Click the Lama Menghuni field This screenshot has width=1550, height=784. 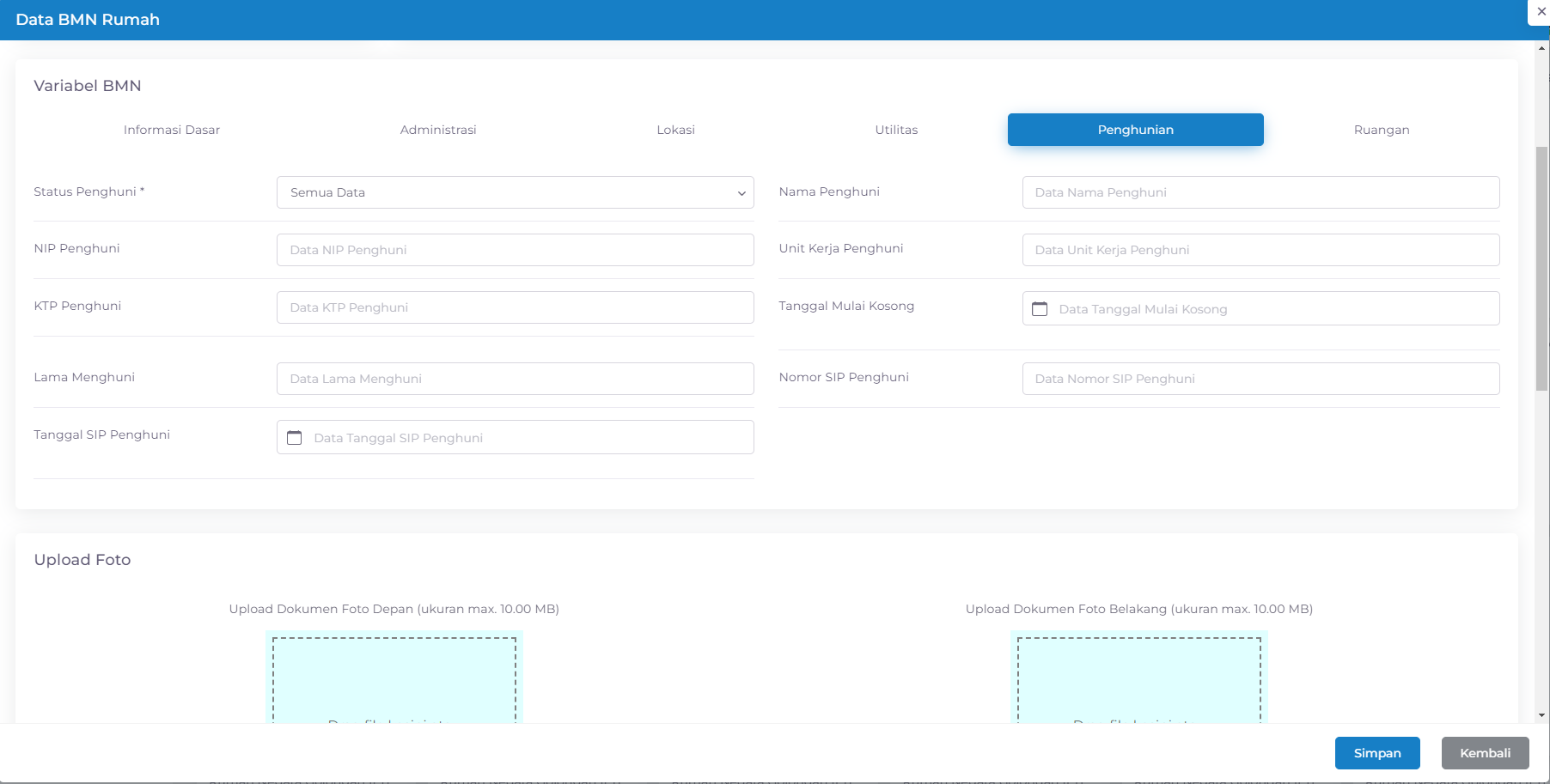tap(516, 379)
